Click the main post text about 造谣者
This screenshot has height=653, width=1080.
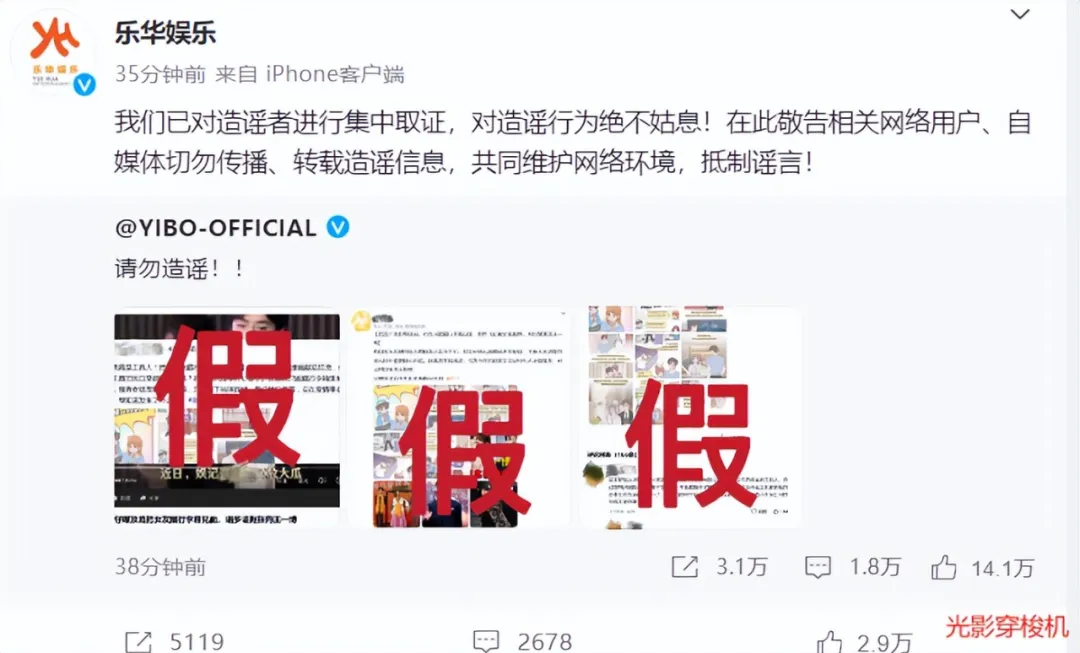573,143
